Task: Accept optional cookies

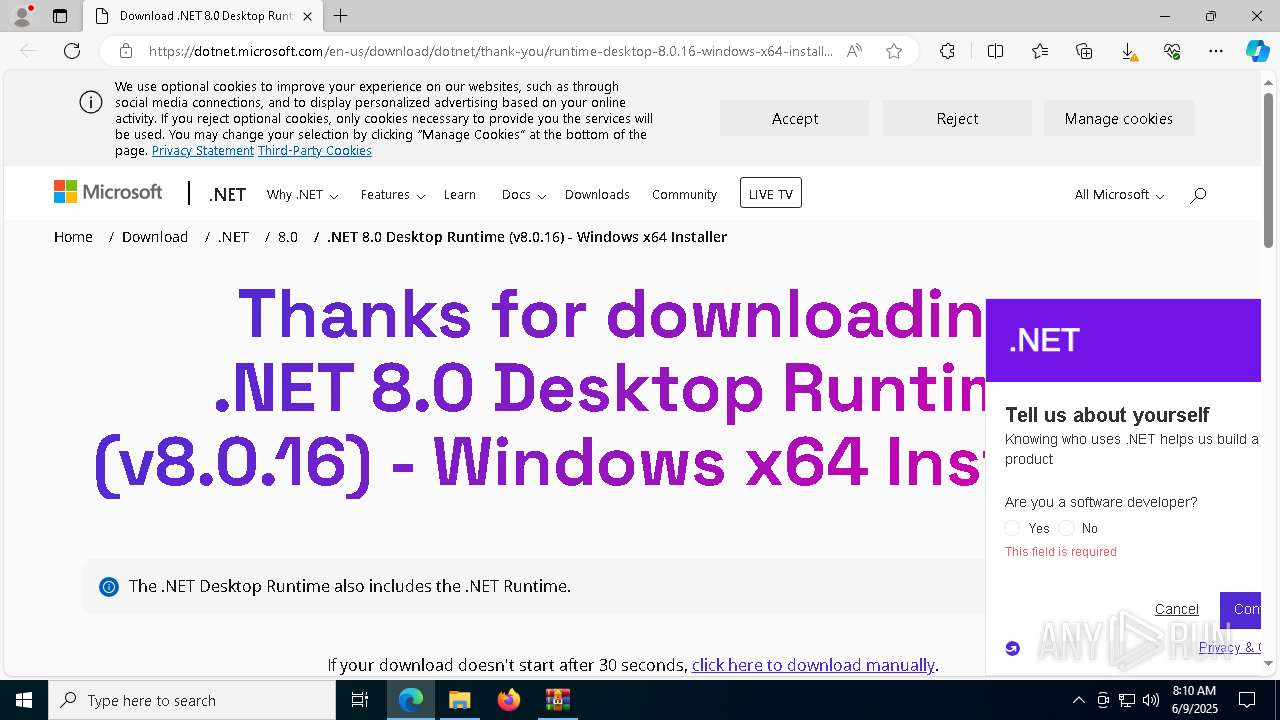Action: click(x=795, y=118)
